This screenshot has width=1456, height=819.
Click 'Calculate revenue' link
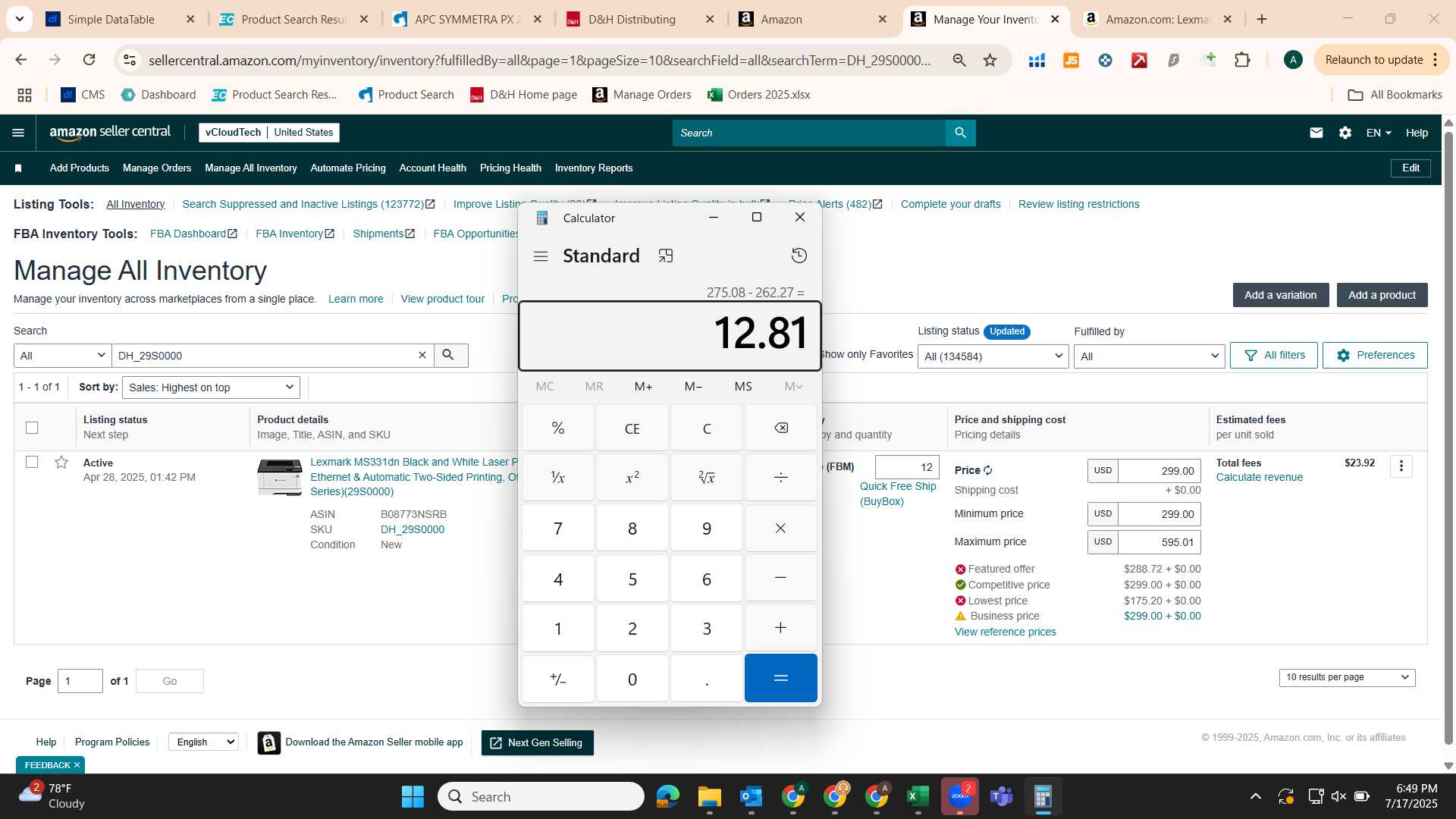(x=1260, y=477)
